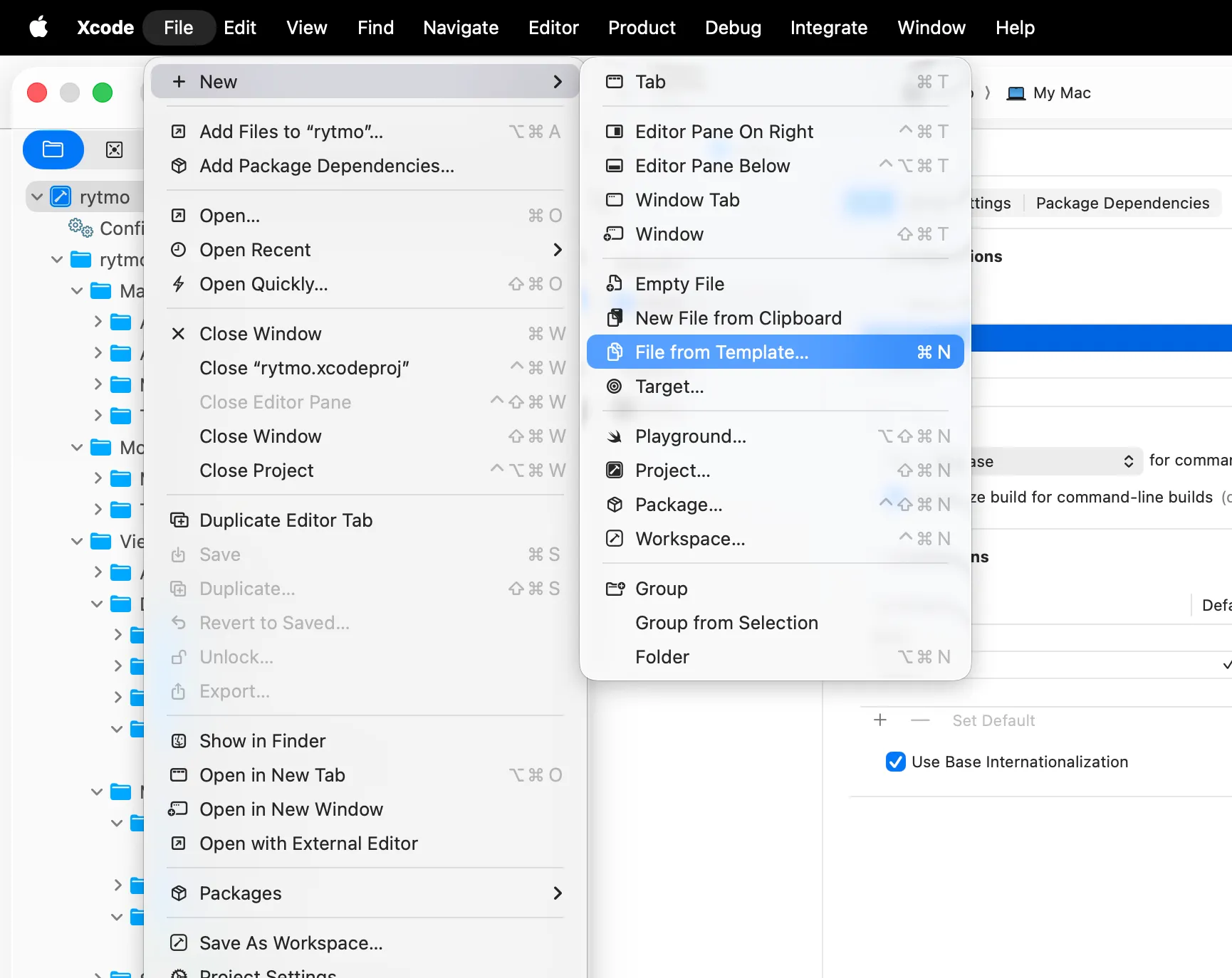Click the rytmo project file icon
The image size is (1232, 978).
[61, 196]
